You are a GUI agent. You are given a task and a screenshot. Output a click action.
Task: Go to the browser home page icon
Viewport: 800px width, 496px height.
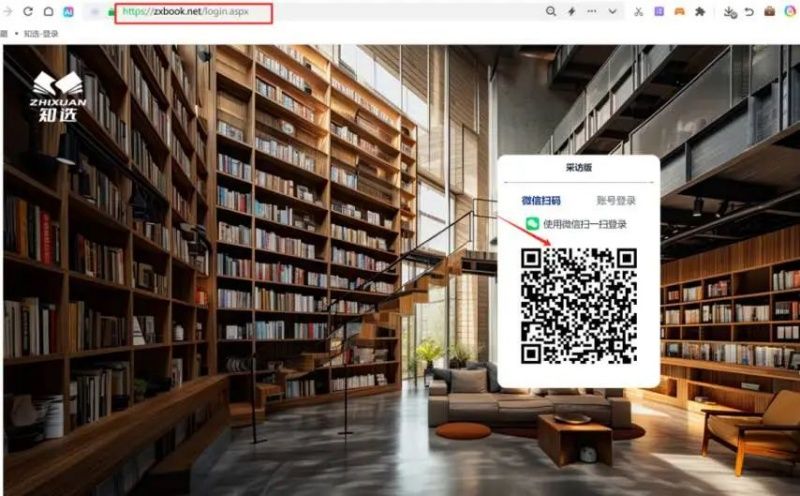tap(48, 11)
